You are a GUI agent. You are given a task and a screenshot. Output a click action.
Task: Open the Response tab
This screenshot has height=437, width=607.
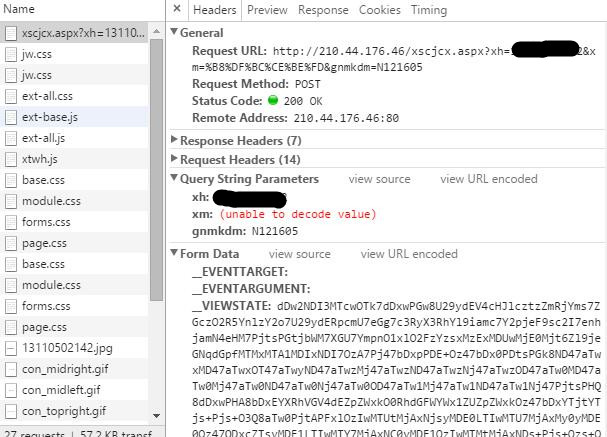click(x=323, y=10)
